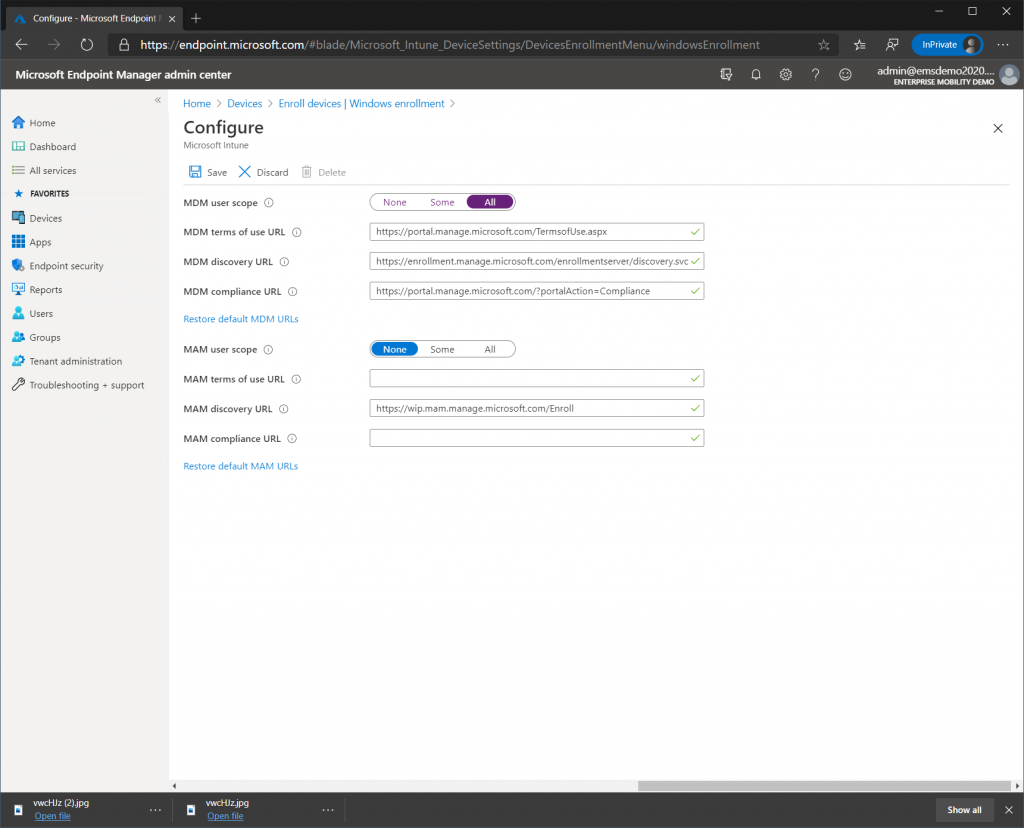Image resolution: width=1024 pixels, height=828 pixels.
Task: Open file vwcHJz.jpg download
Action: [225, 816]
